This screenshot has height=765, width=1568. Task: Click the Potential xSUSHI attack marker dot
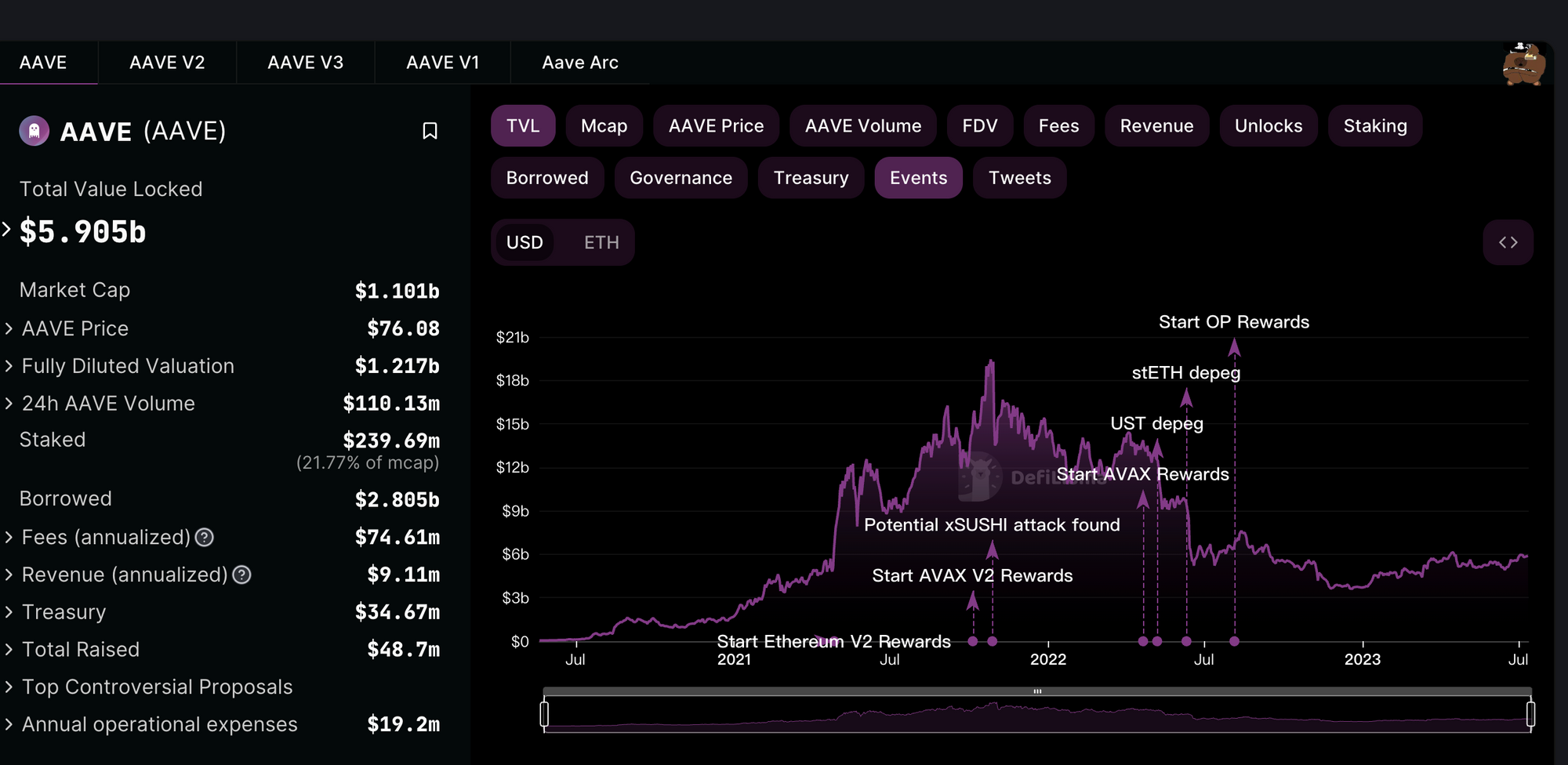point(993,641)
